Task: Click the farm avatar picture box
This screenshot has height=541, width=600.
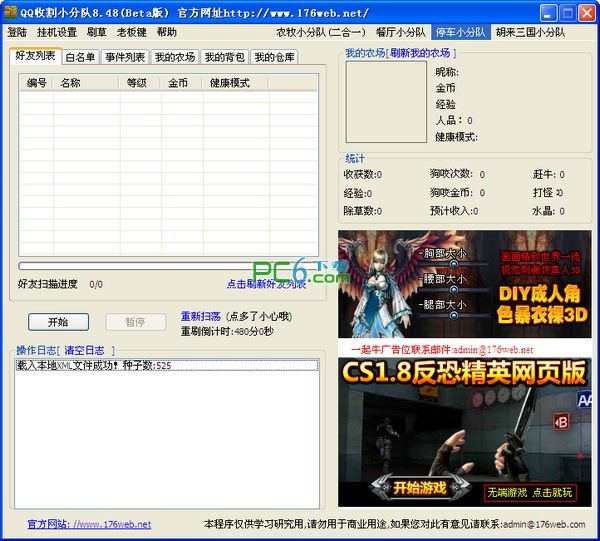Action: coord(386,102)
